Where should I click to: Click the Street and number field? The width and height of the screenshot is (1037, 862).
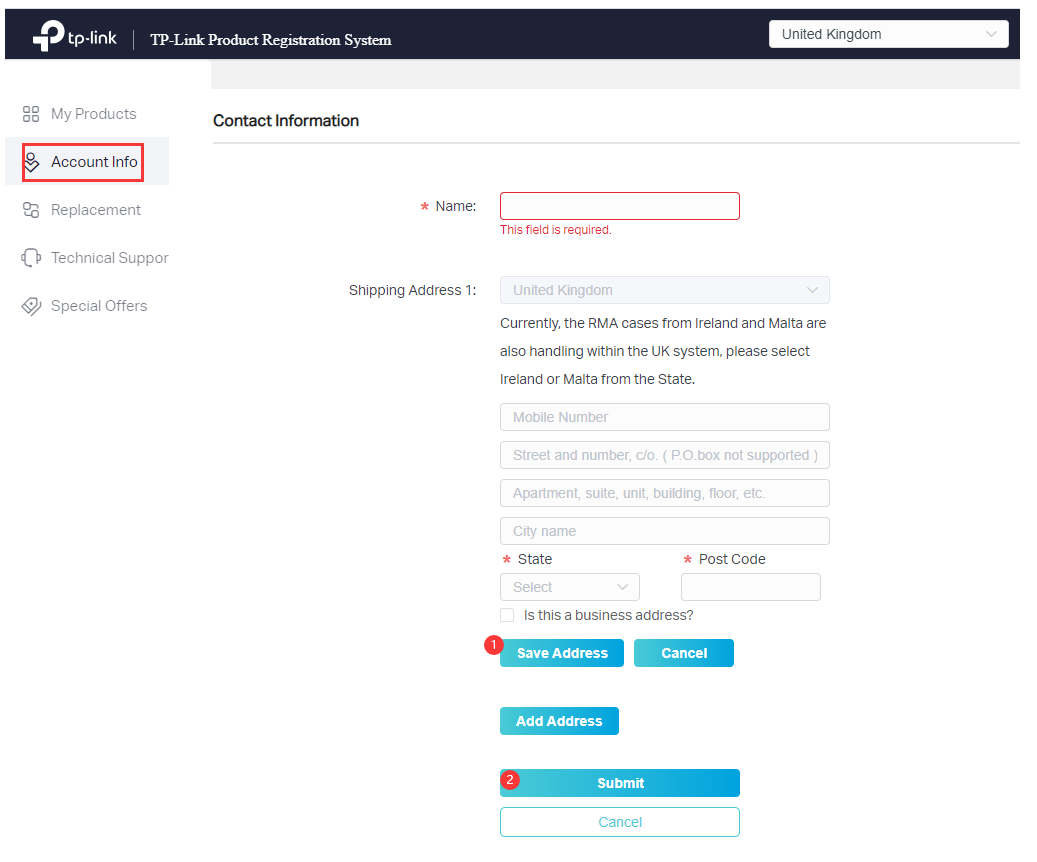(x=664, y=455)
